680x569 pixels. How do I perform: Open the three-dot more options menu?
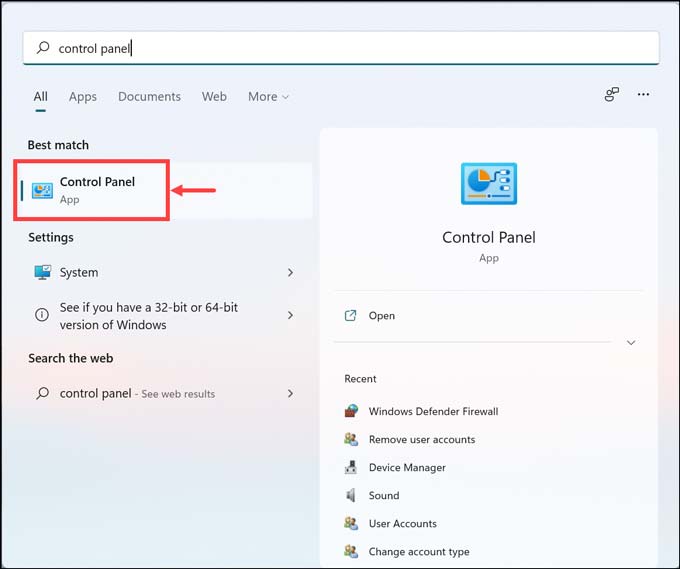(643, 95)
